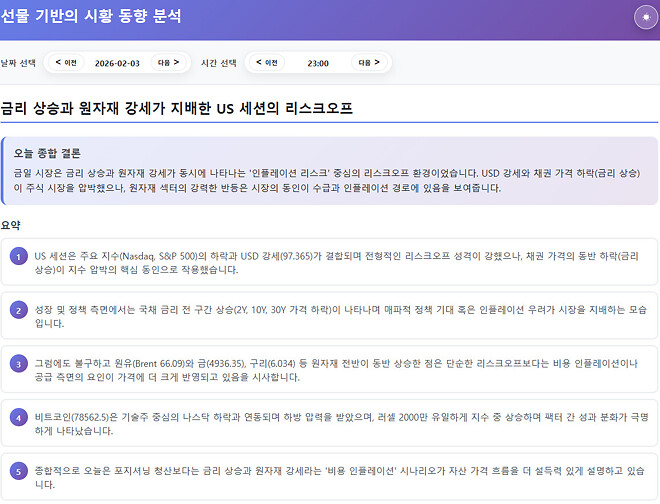Go to previous date with 이전 button
This screenshot has width=660, height=504.
point(66,63)
